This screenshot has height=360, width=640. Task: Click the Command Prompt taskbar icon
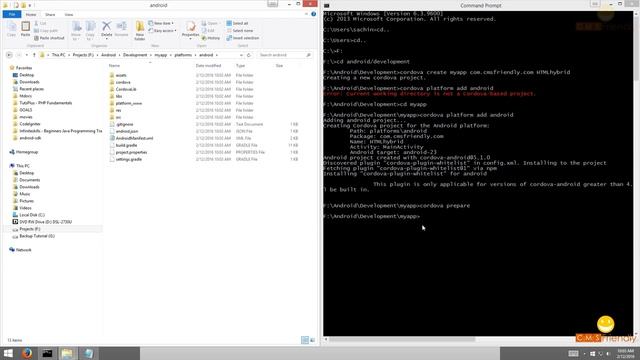(47, 353)
